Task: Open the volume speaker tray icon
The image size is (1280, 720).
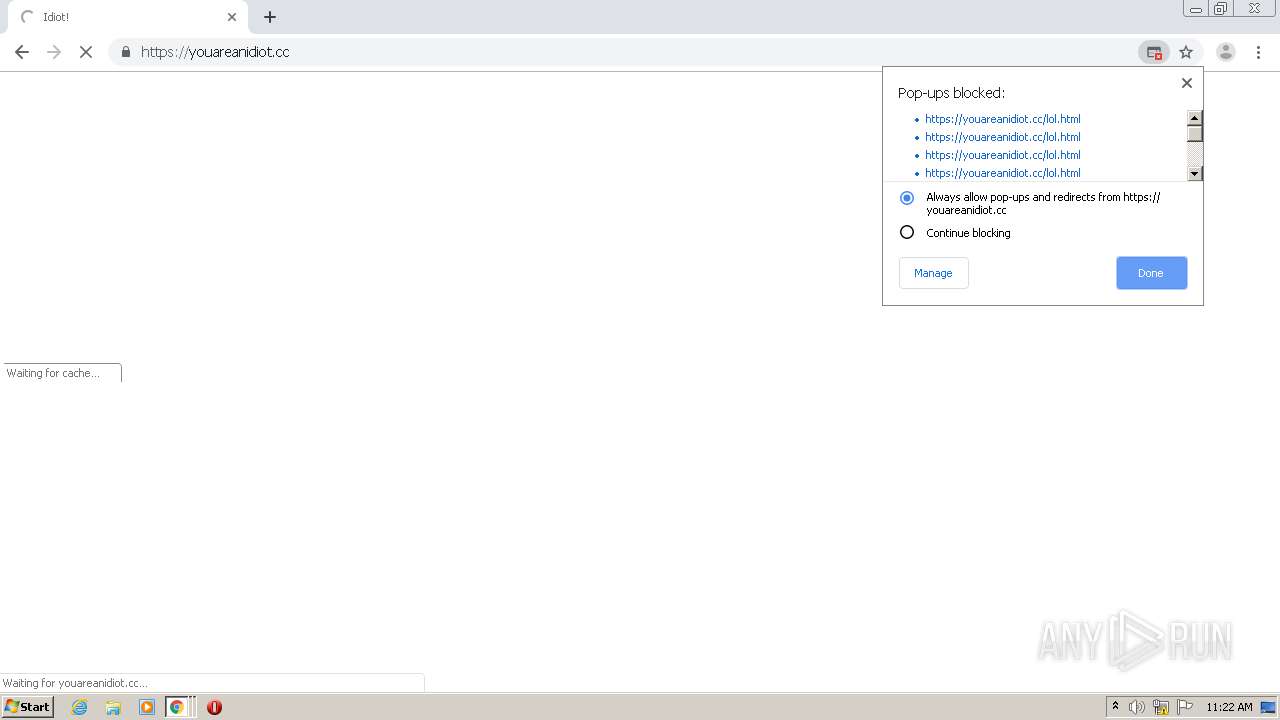Action: tap(1137, 707)
